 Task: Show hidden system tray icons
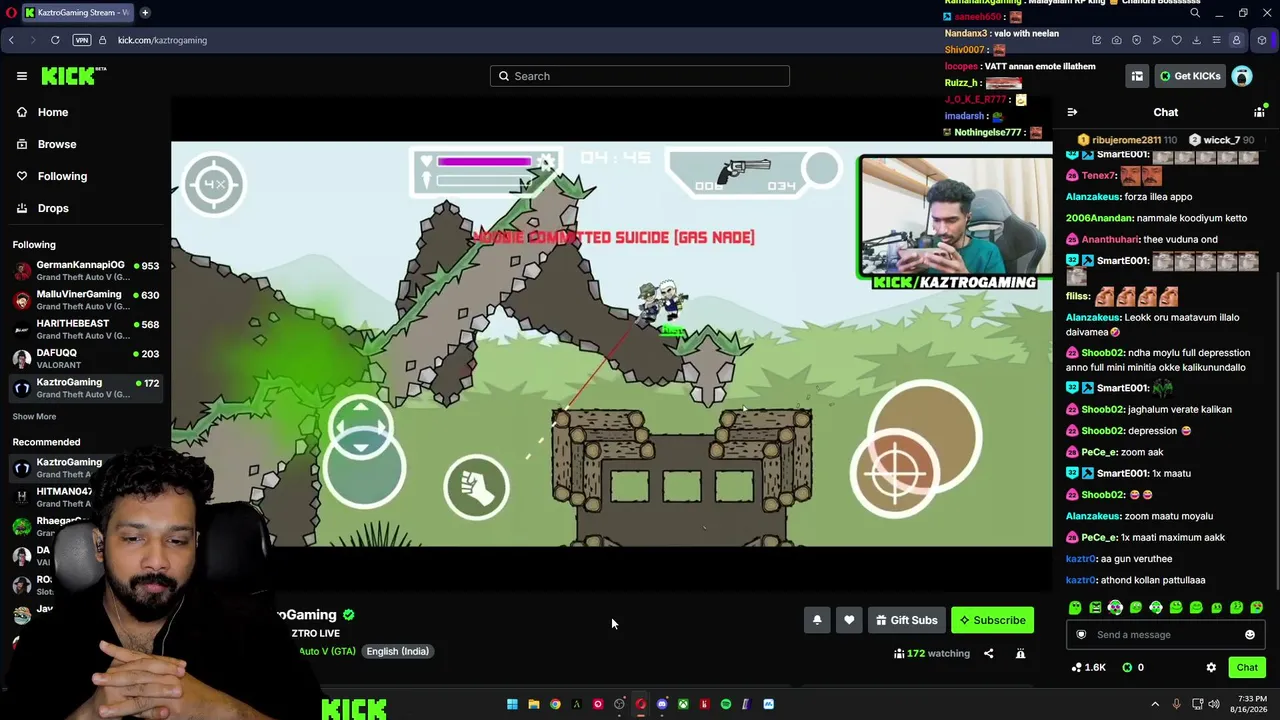pyautogui.click(x=1155, y=704)
